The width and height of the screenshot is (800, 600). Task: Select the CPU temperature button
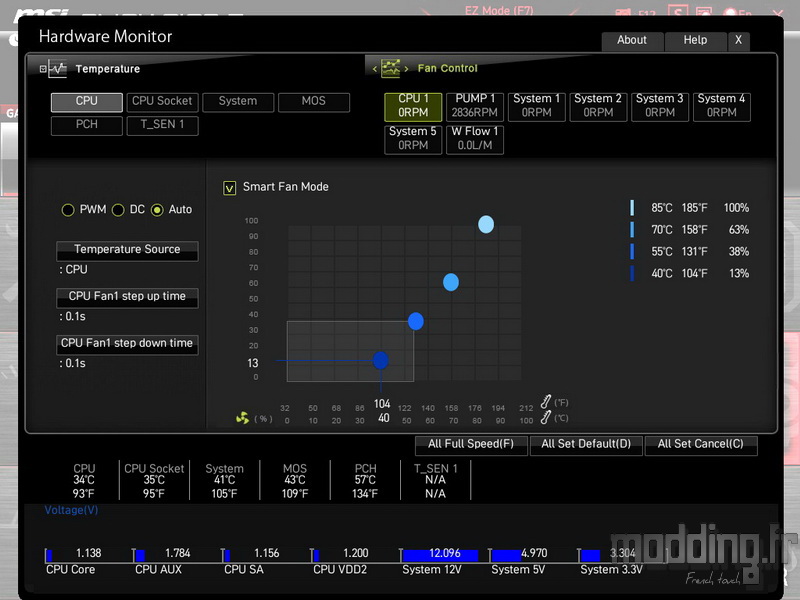tap(87, 102)
